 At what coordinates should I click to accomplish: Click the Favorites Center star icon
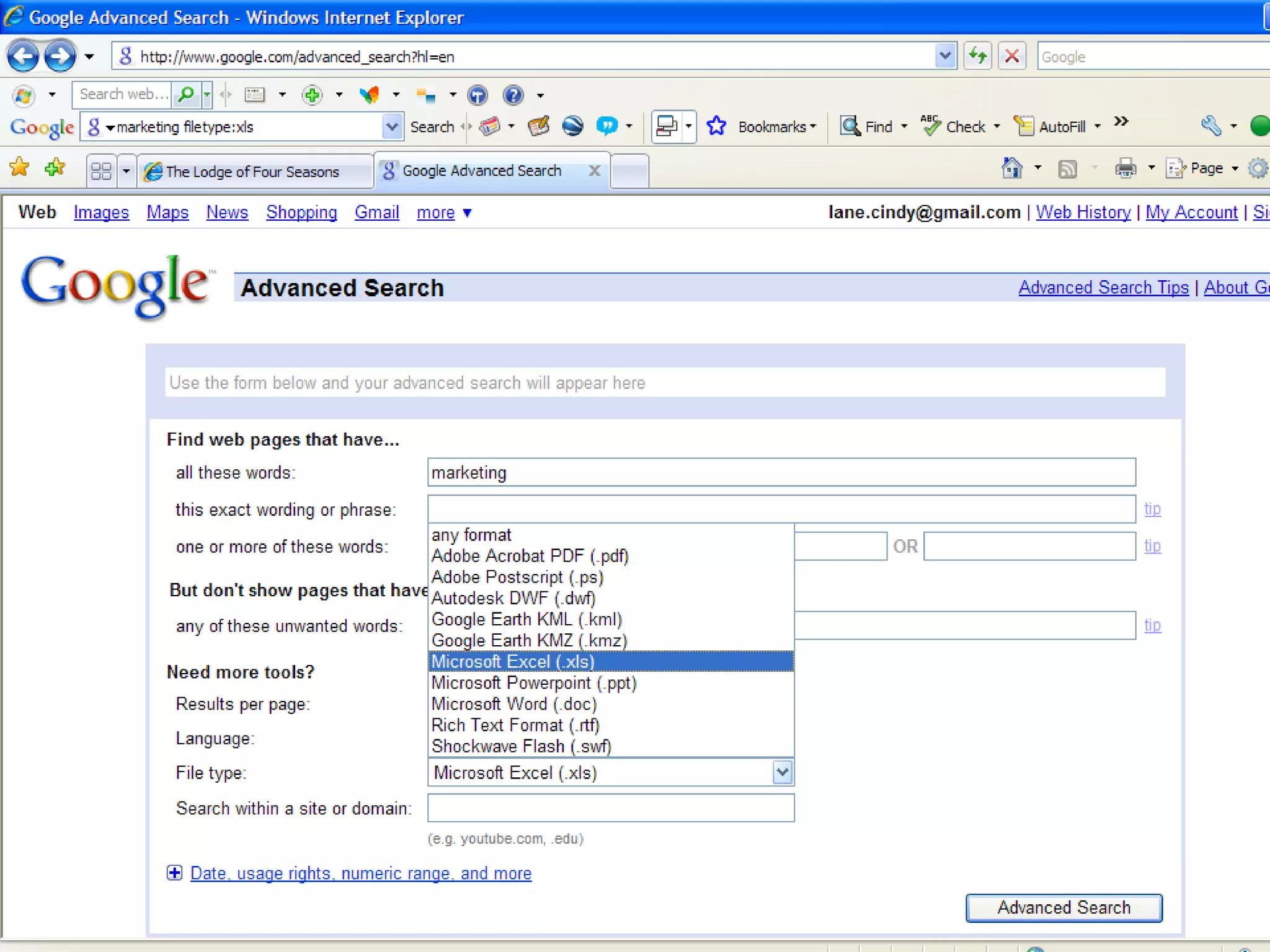tap(19, 167)
